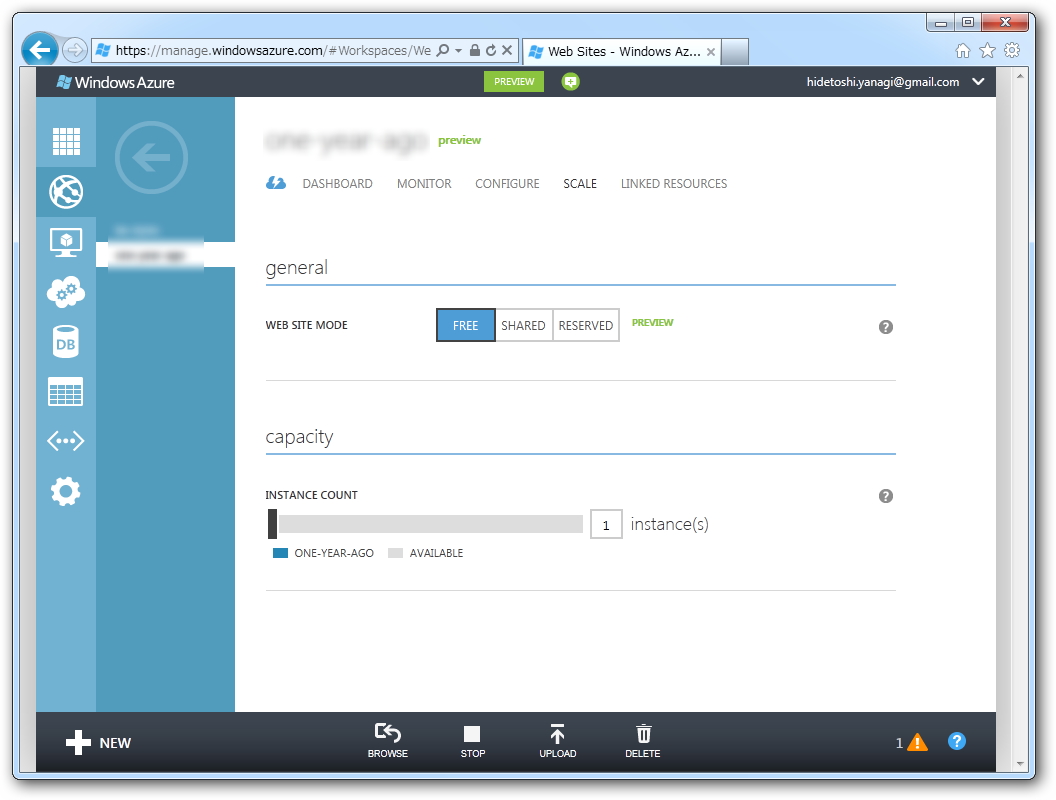
Task: Show help for Instance Count
Action: (x=886, y=496)
